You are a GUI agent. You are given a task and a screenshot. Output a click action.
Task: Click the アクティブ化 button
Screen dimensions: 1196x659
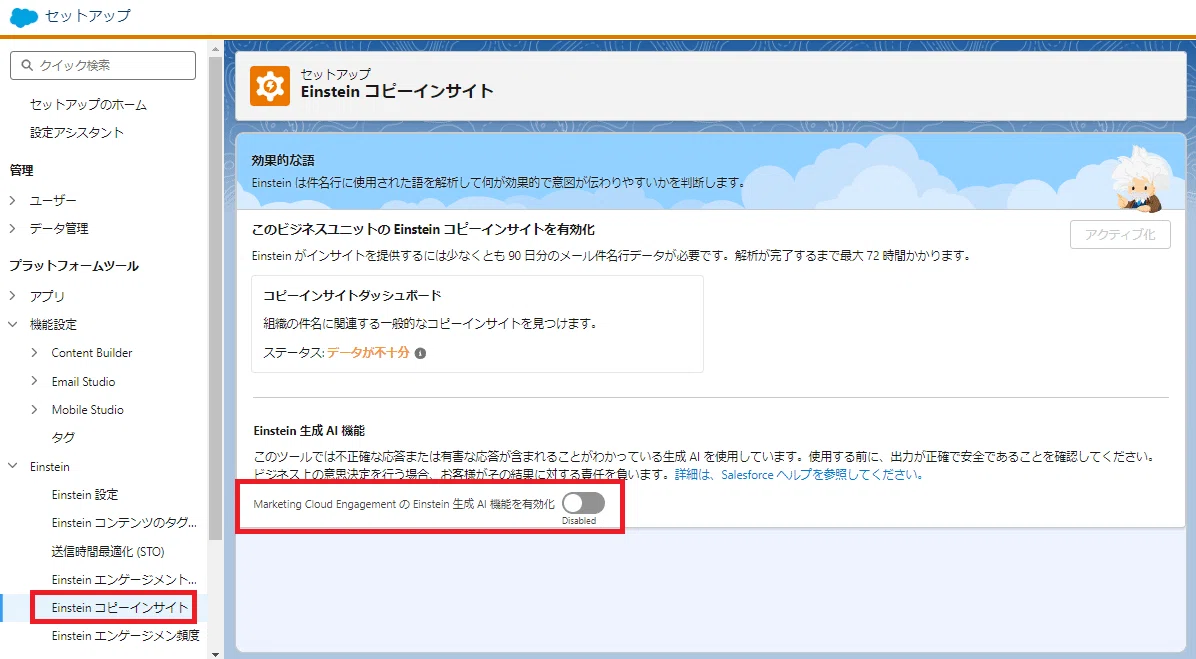coord(1120,234)
